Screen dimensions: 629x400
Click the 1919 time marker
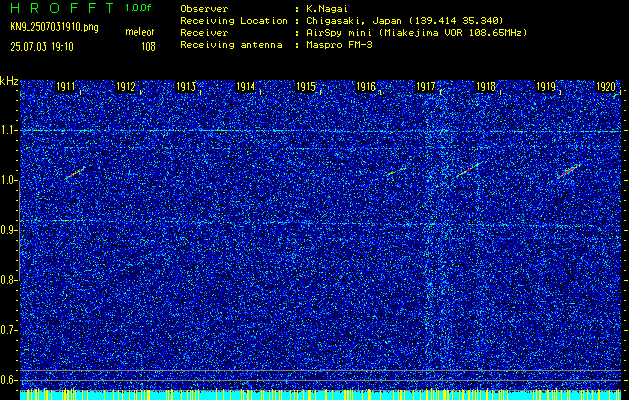546,87
